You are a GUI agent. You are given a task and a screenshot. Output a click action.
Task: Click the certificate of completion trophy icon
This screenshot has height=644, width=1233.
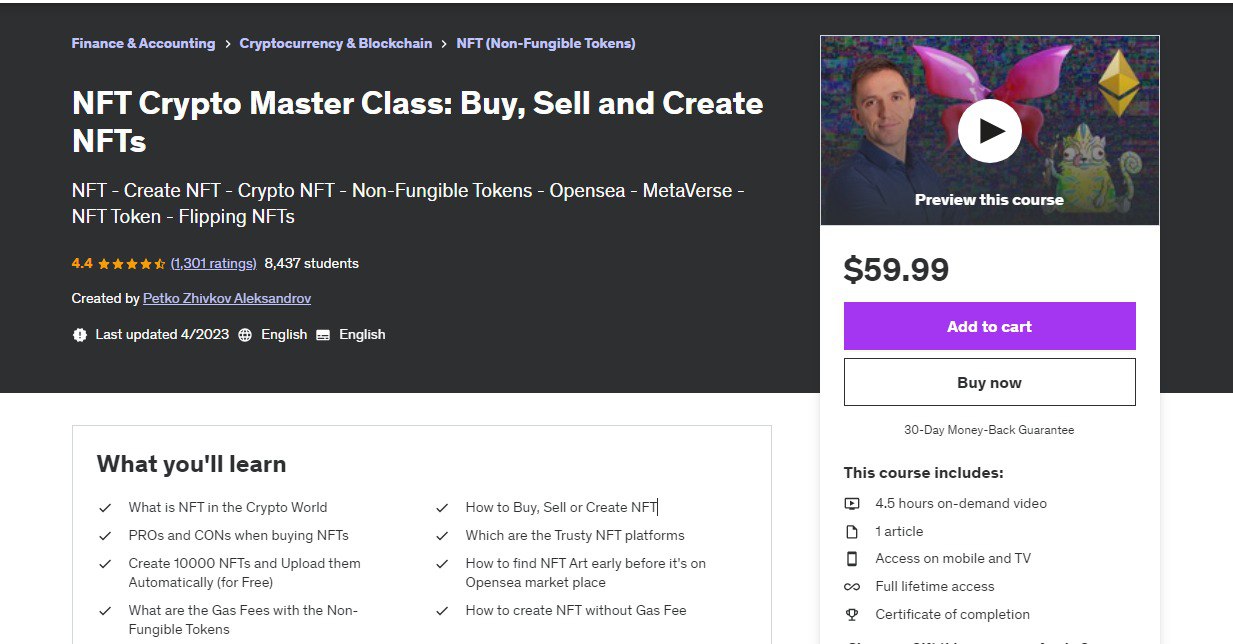click(851, 614)
